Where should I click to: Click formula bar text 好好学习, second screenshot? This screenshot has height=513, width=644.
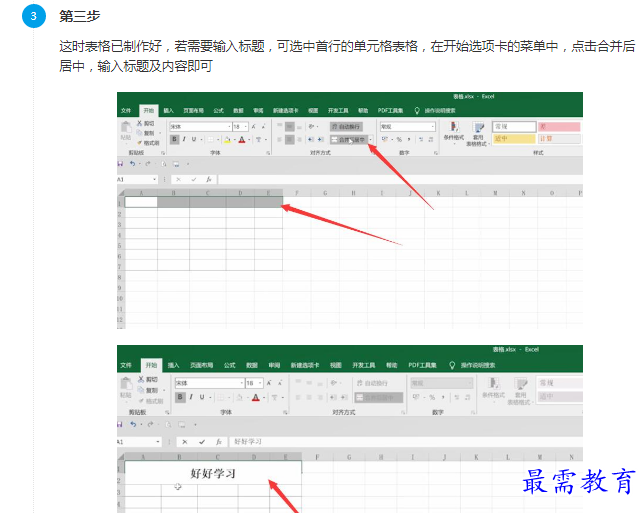click(248, 442)
